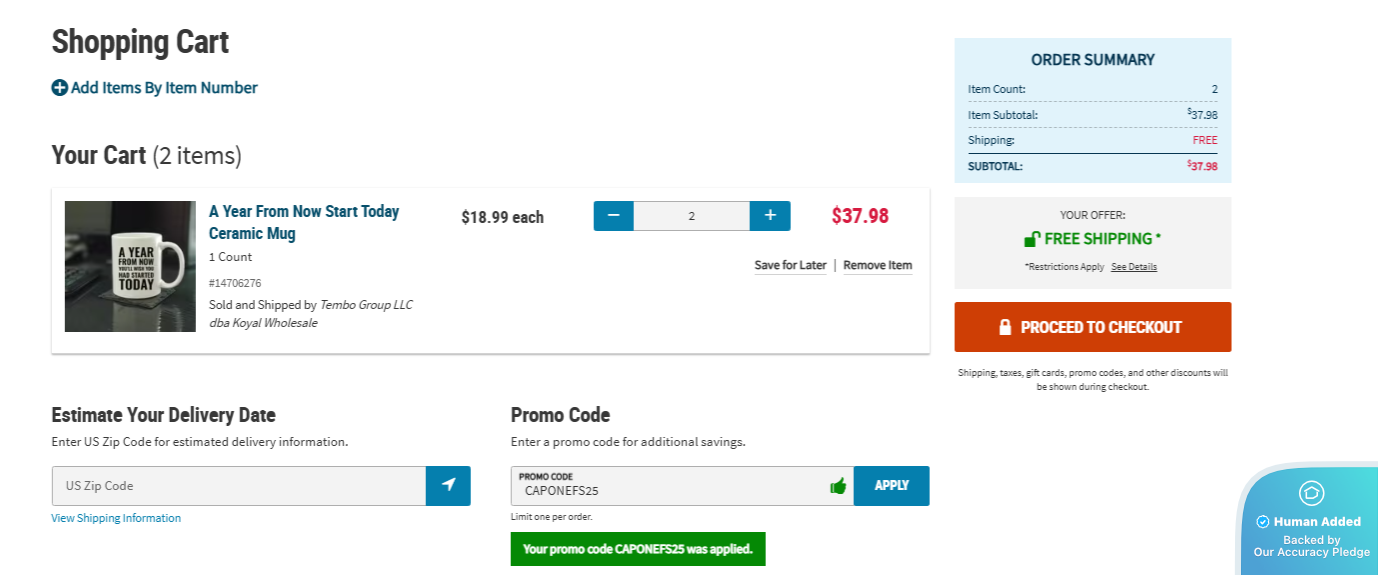
Task: Open the ceramic mug product thumbnail
Action: (x=130, y=266)
